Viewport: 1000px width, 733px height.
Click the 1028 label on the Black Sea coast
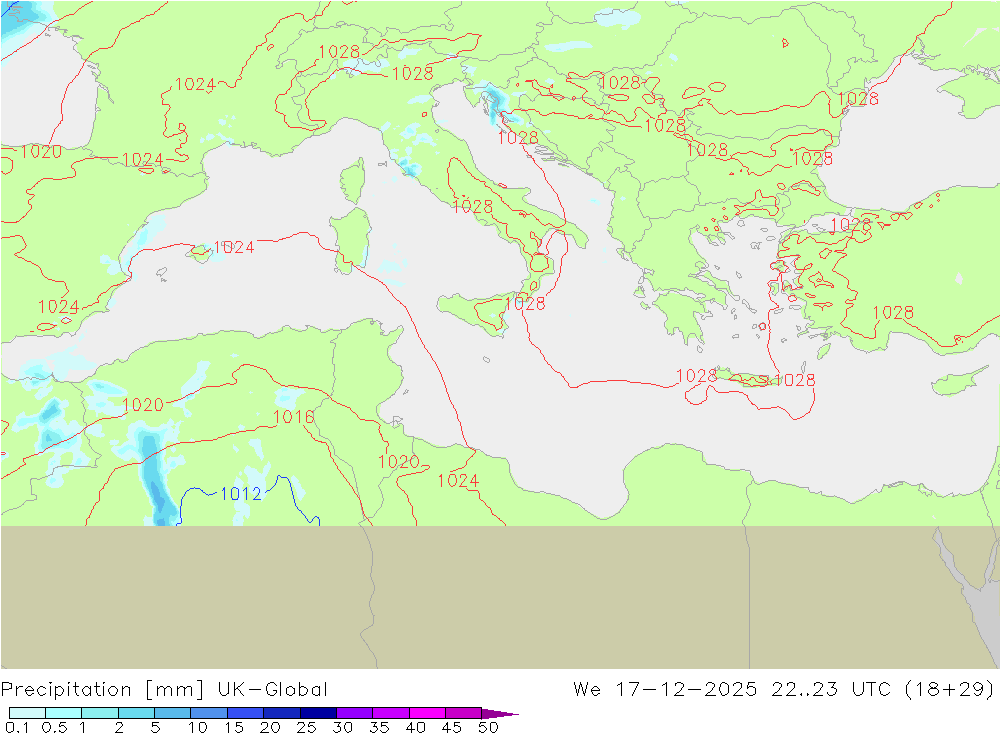(x=858, y=99)
